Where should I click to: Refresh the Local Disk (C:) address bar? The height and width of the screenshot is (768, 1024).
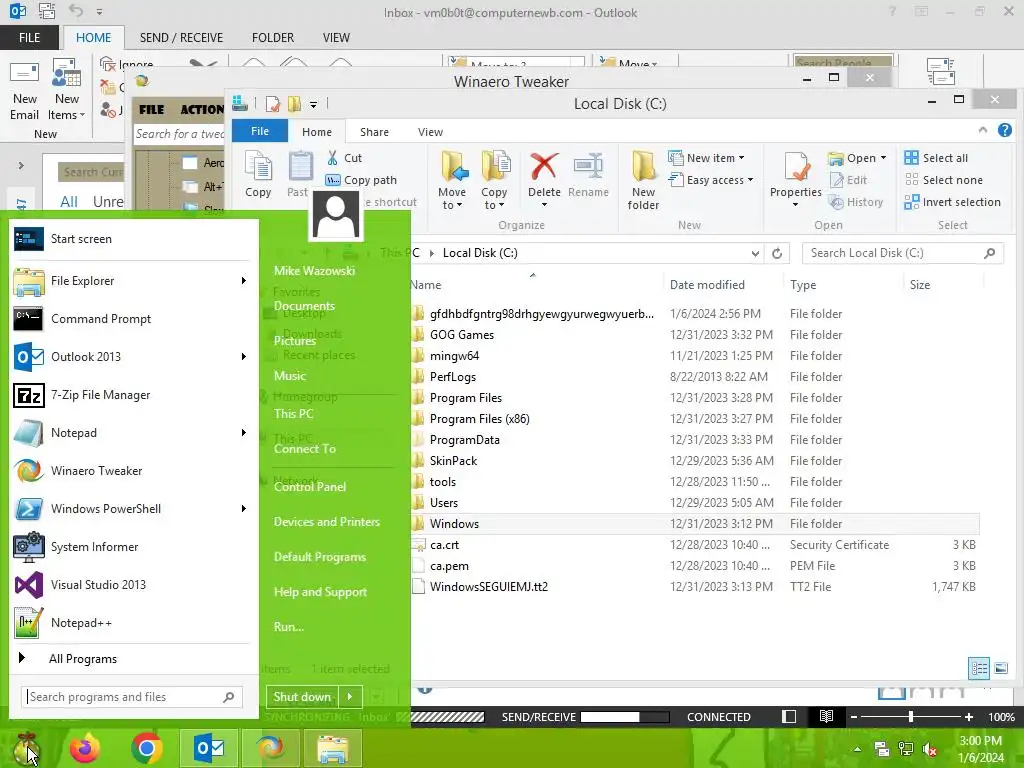click(x=777, y=253)
